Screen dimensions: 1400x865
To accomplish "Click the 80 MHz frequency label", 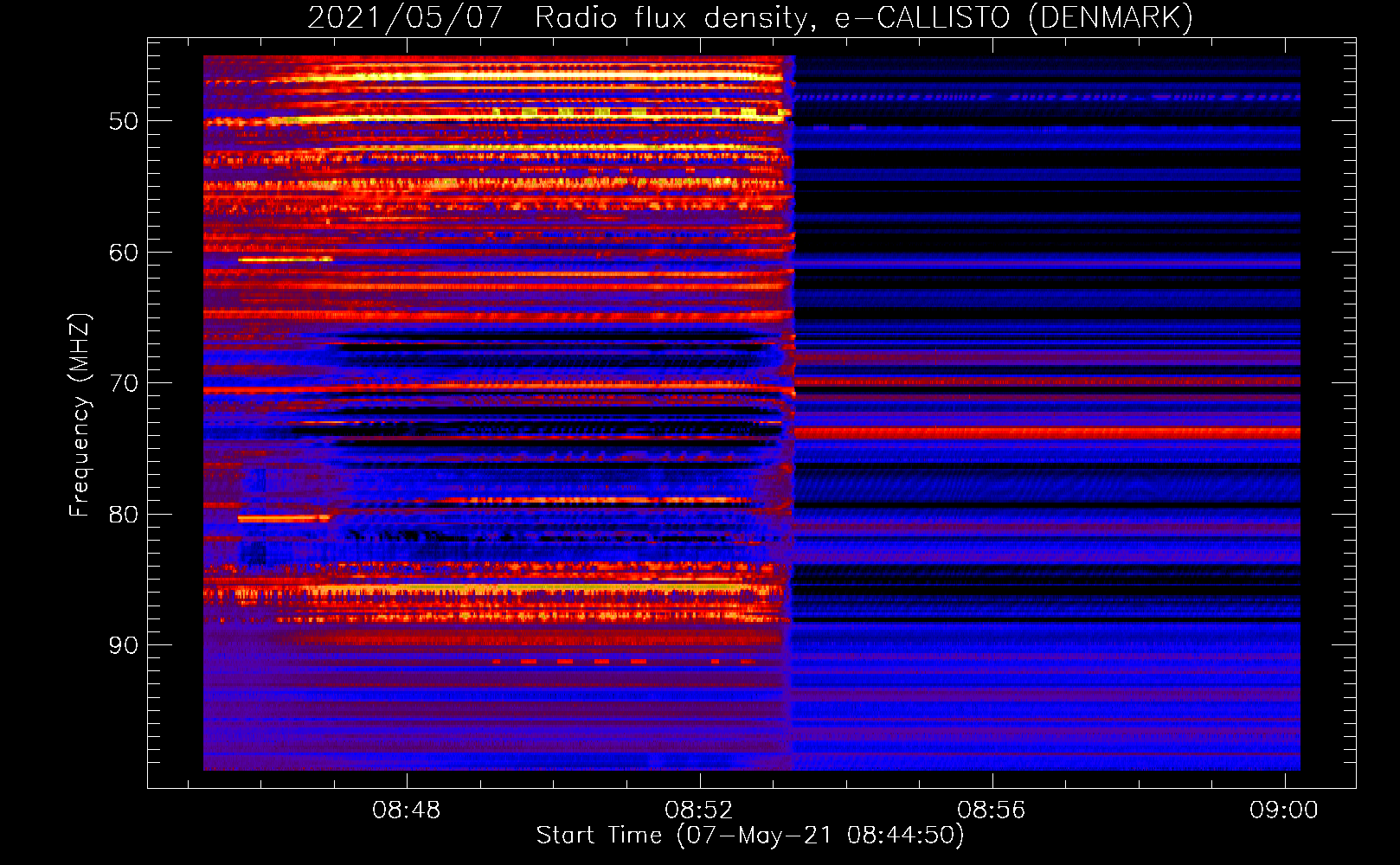I will pos(123,515).
